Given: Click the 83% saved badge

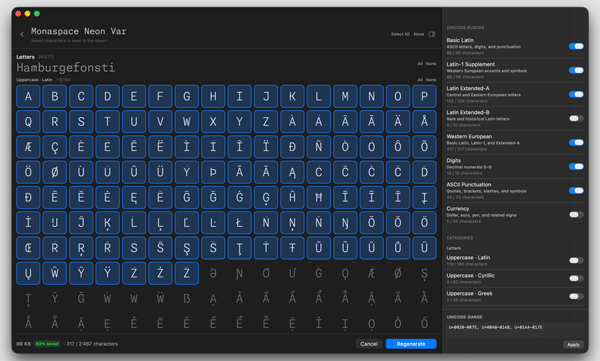Looking at the screenshot, I should click(47, 344).
